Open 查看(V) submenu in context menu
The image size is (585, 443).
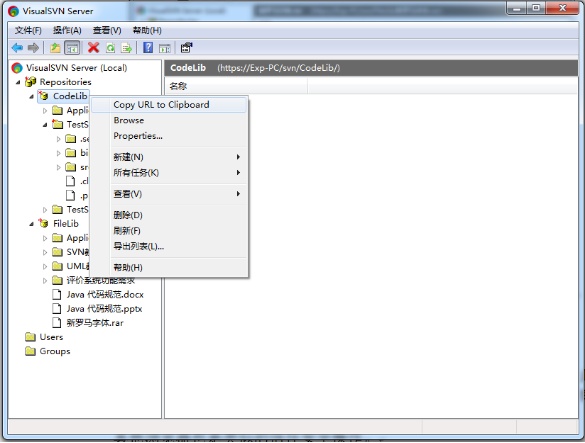pyautogui.click(x=169, y=194)
